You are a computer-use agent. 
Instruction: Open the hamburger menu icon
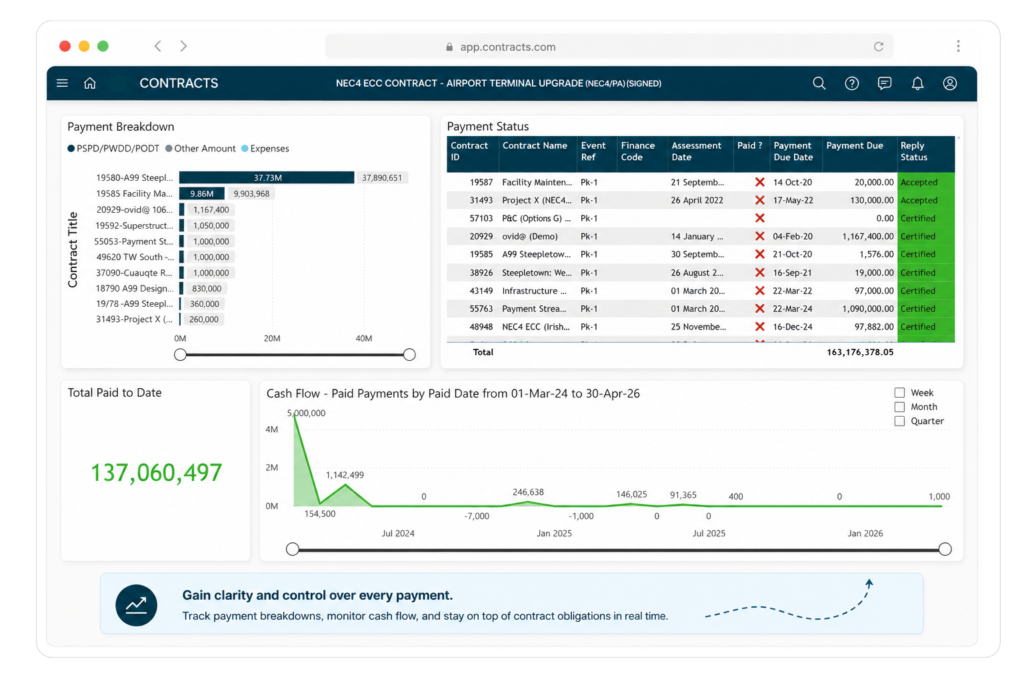[x=62, y=83]
